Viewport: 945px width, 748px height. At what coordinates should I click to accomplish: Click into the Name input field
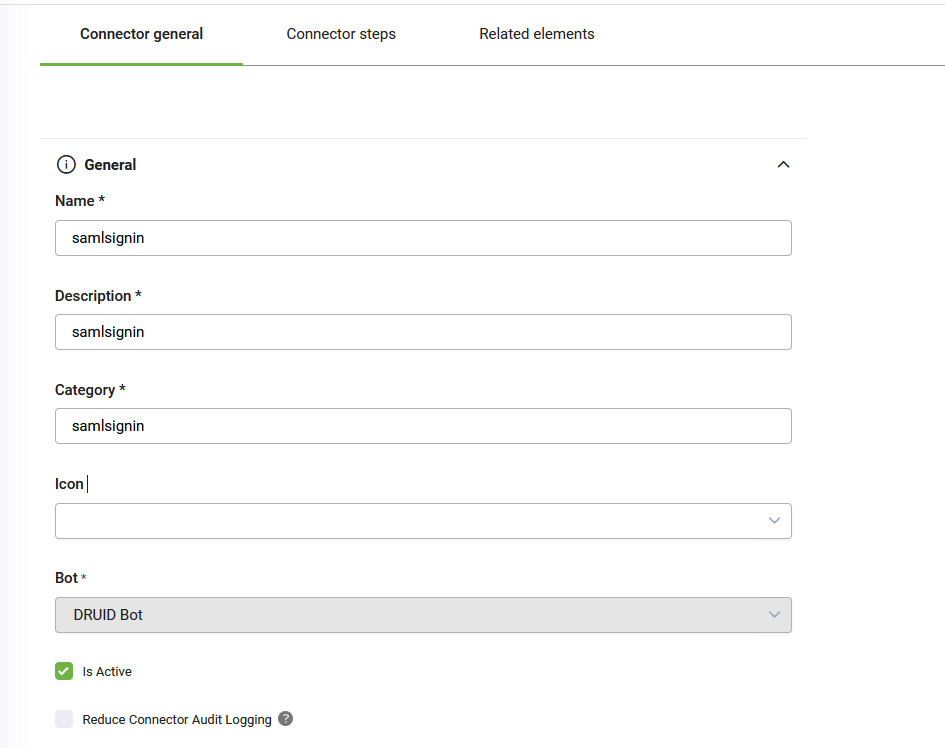coord(423,238)
